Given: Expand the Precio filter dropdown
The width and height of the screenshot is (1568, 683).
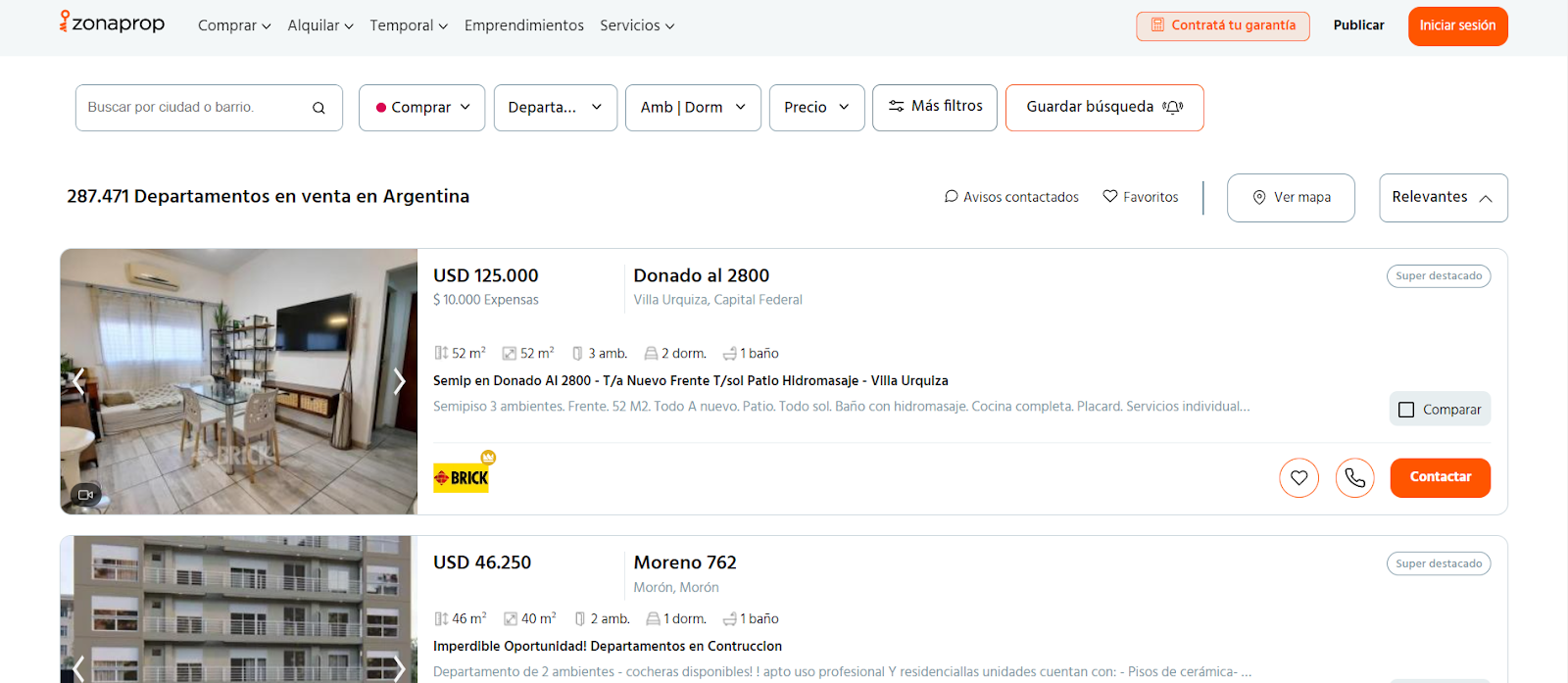Looking at the screenshot, I should click(816, 108).
